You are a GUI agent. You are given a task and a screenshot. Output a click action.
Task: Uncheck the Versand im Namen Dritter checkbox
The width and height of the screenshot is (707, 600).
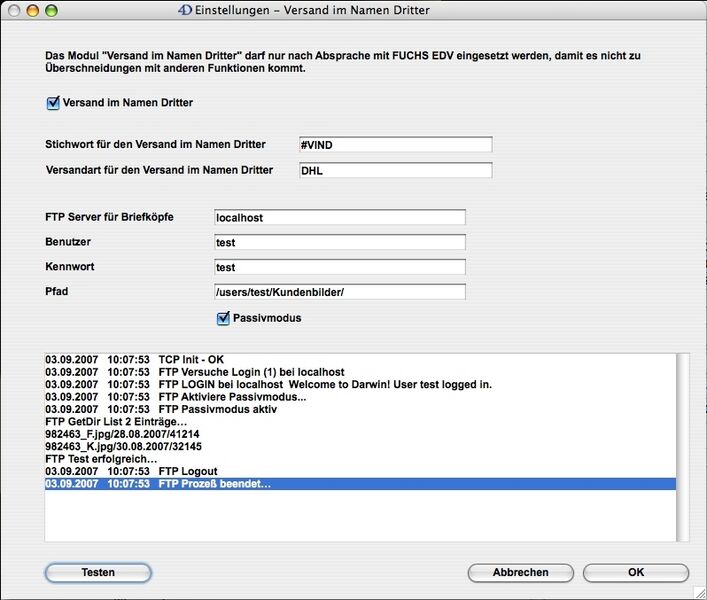(x=53, y=103)
